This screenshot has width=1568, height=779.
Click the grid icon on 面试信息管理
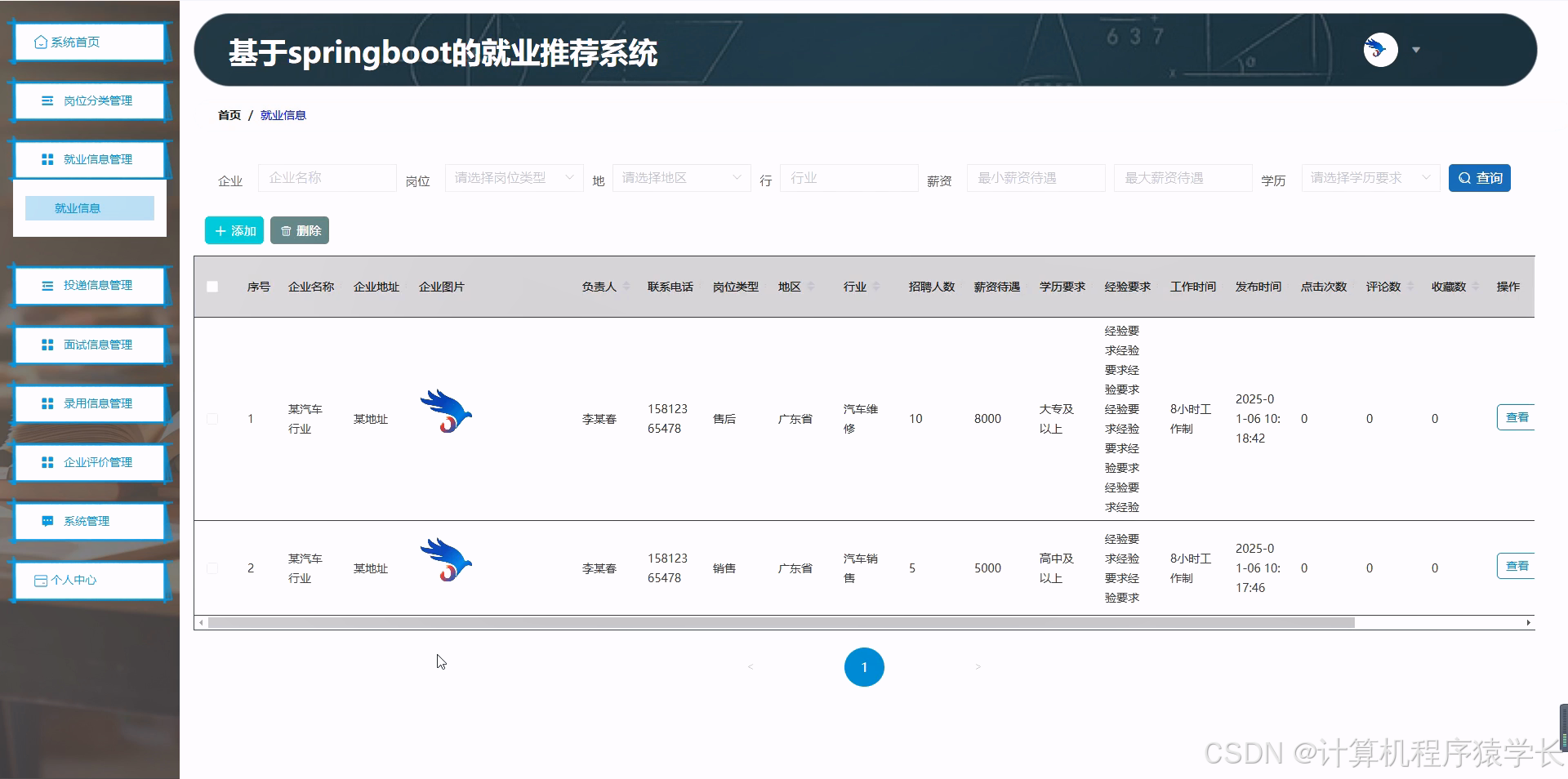46,345
